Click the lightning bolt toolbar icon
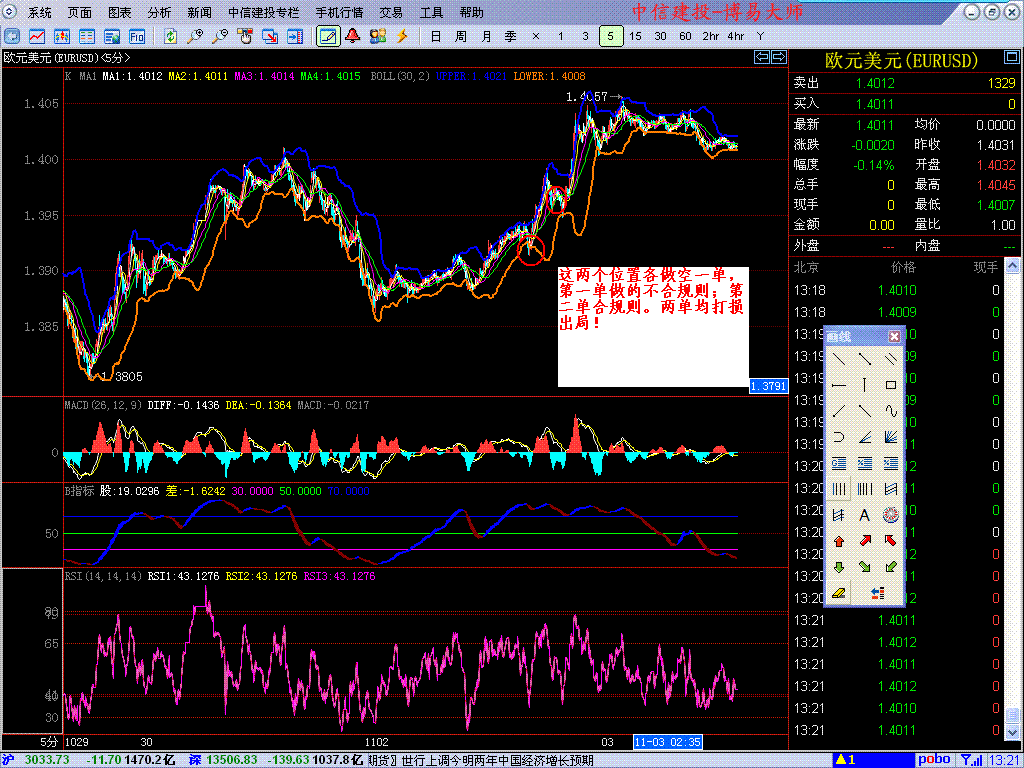Viewport: 1024px width, 768px height. click(x=403, y=36)
